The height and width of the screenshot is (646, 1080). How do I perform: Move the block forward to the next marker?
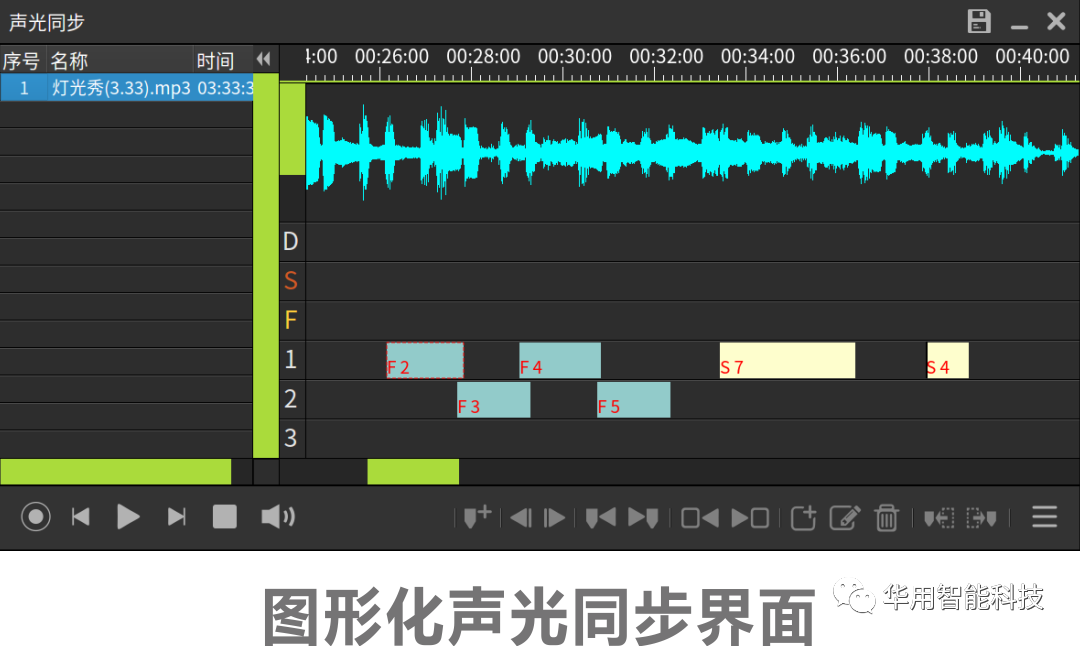[982, 517]
